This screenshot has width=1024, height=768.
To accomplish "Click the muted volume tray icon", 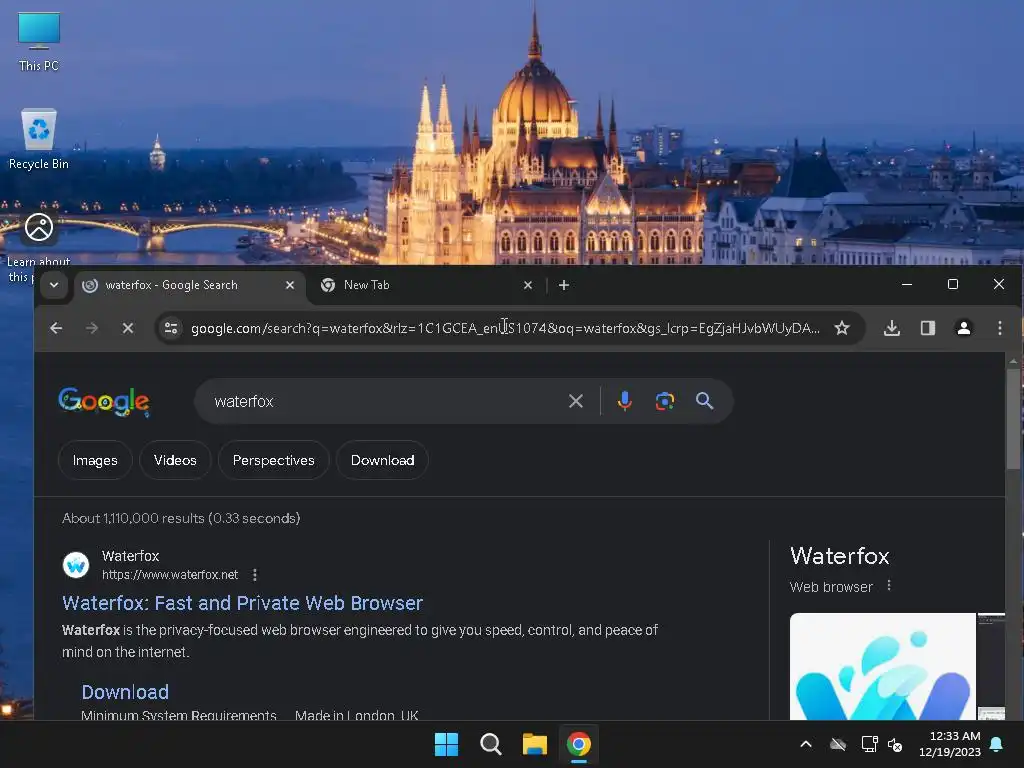I will 895,744.
